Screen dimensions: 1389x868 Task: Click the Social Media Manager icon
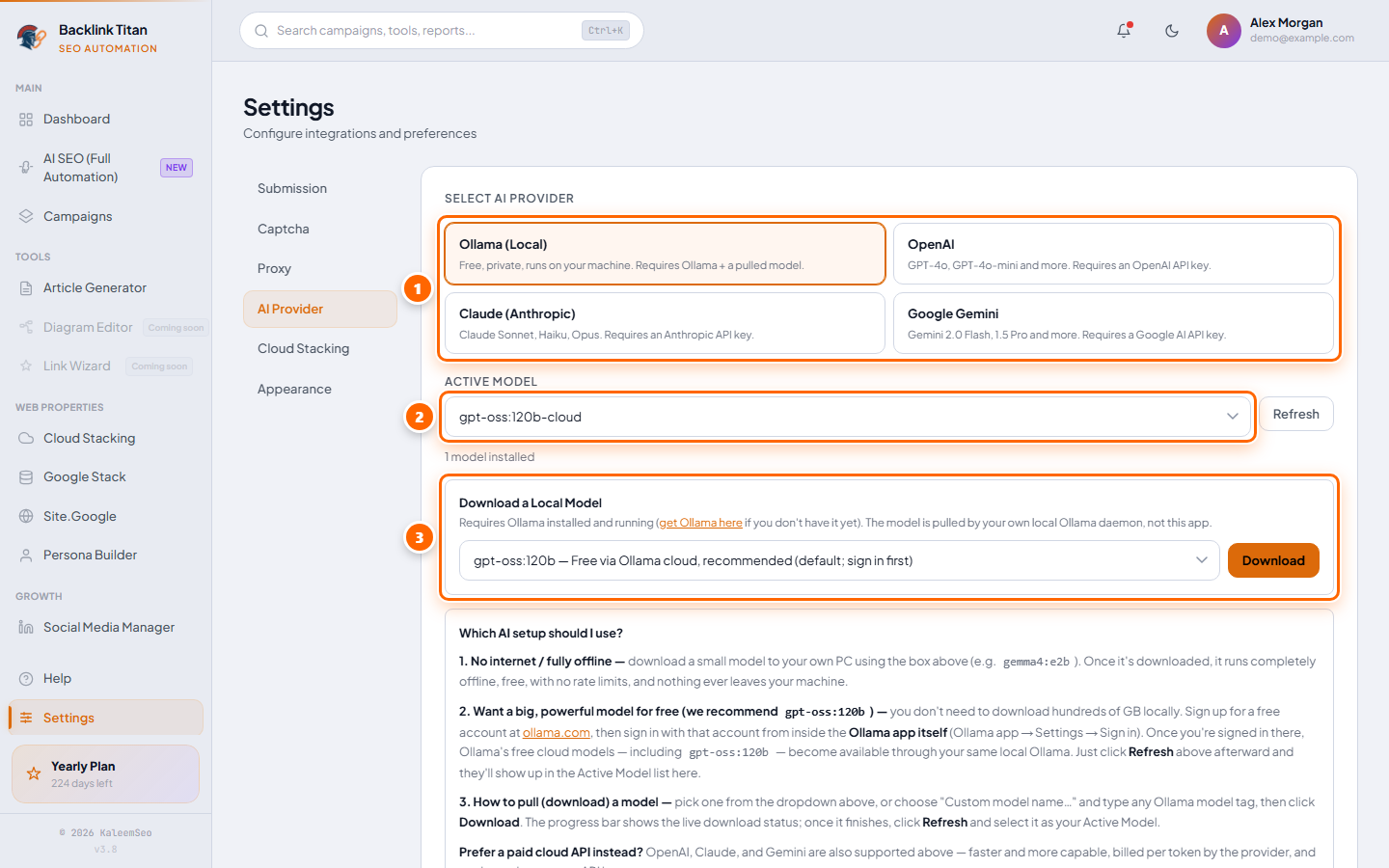click(26, 628)
